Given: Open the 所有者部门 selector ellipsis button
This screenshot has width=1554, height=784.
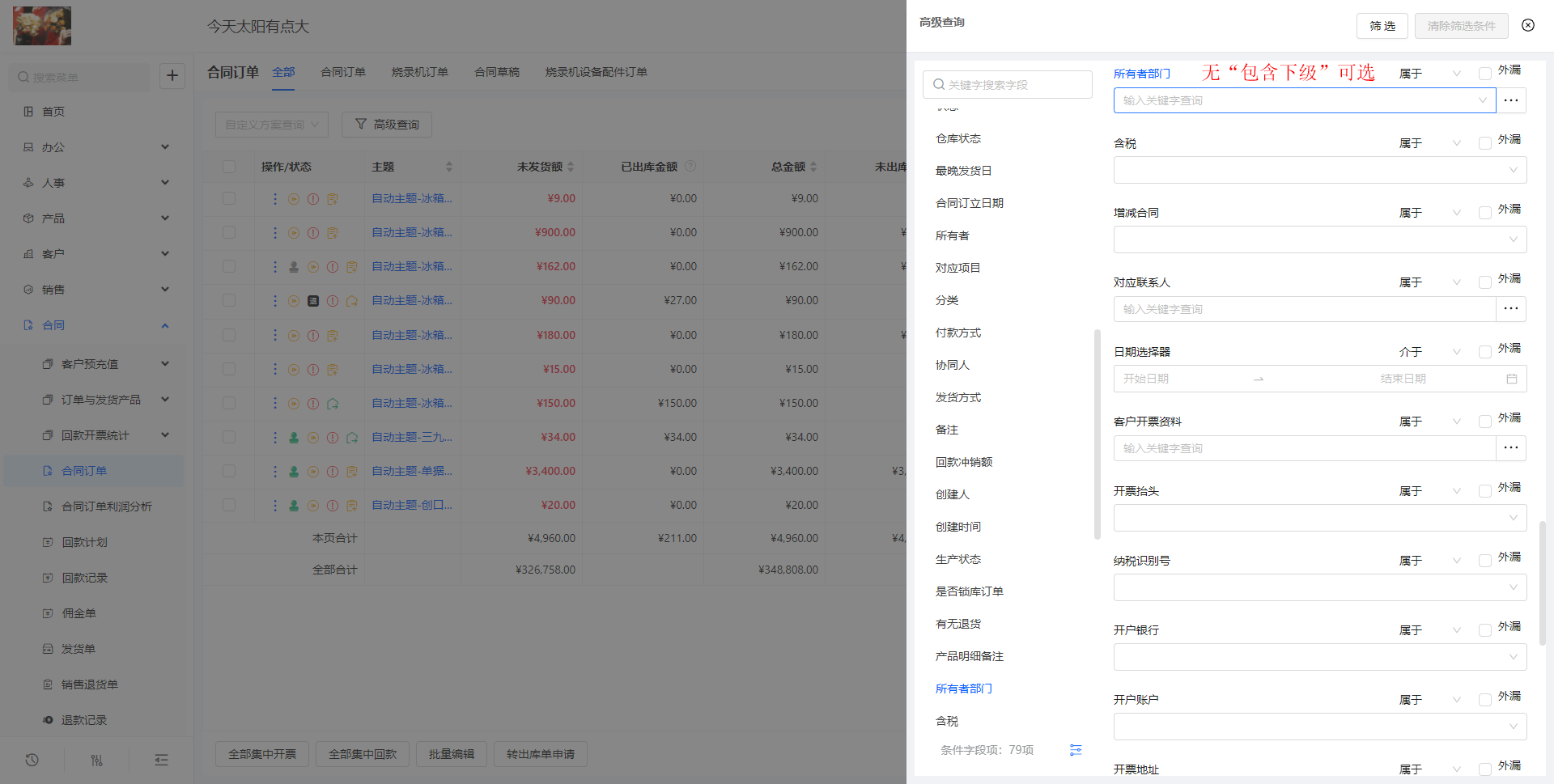Looking at the screenshot, I should pos(1510,100).
